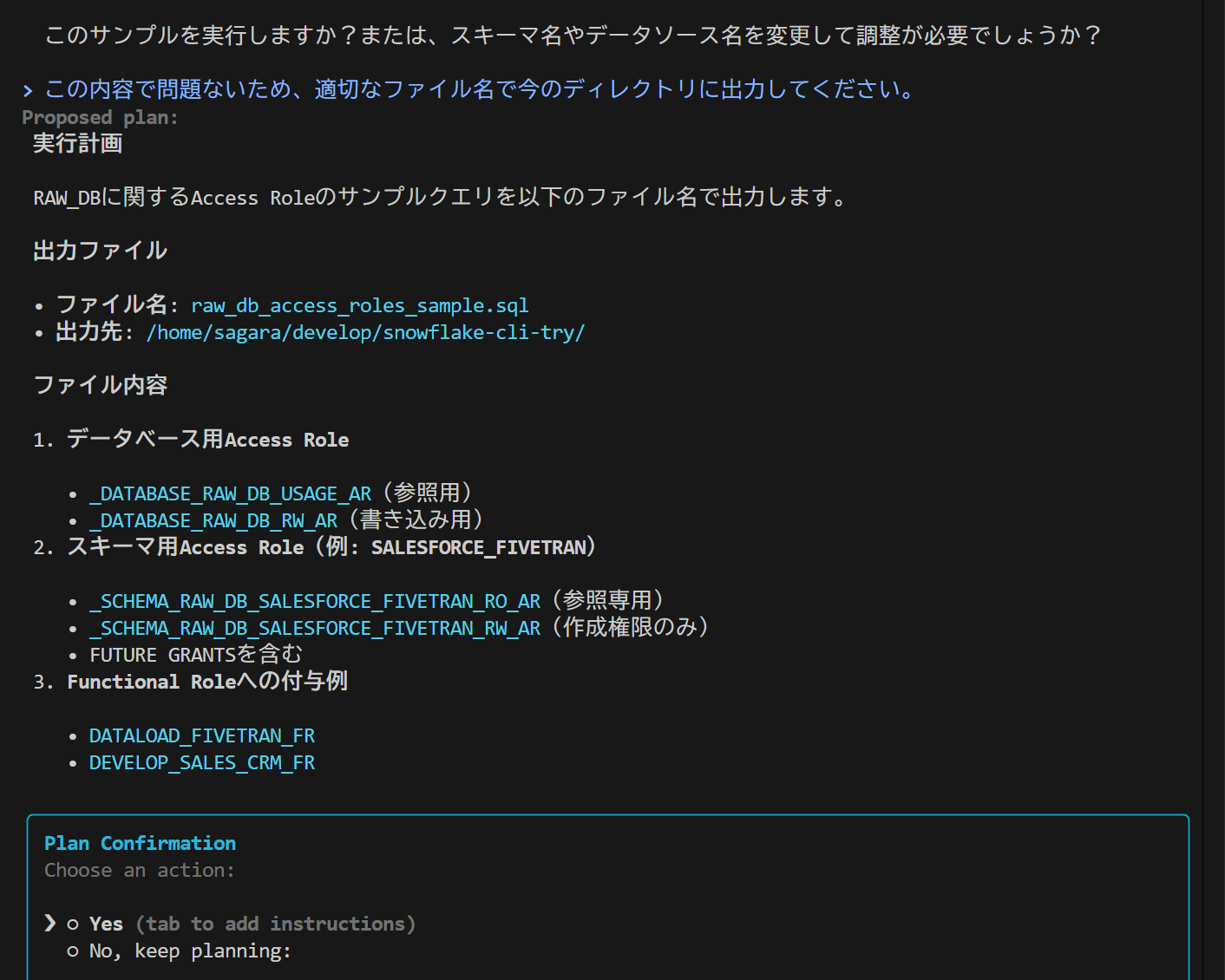Choose the "No, keep planning" option
The width and height of the screenshot is (1225, 980).
189,951
